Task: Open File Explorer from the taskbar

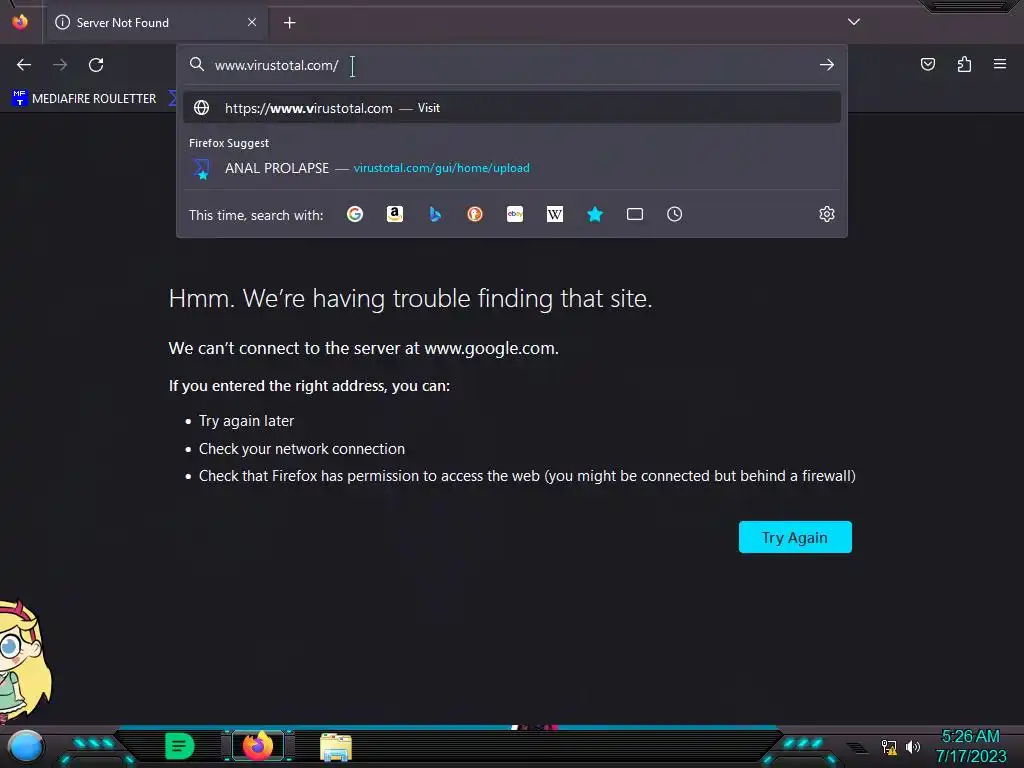Action: pos(336,747)
